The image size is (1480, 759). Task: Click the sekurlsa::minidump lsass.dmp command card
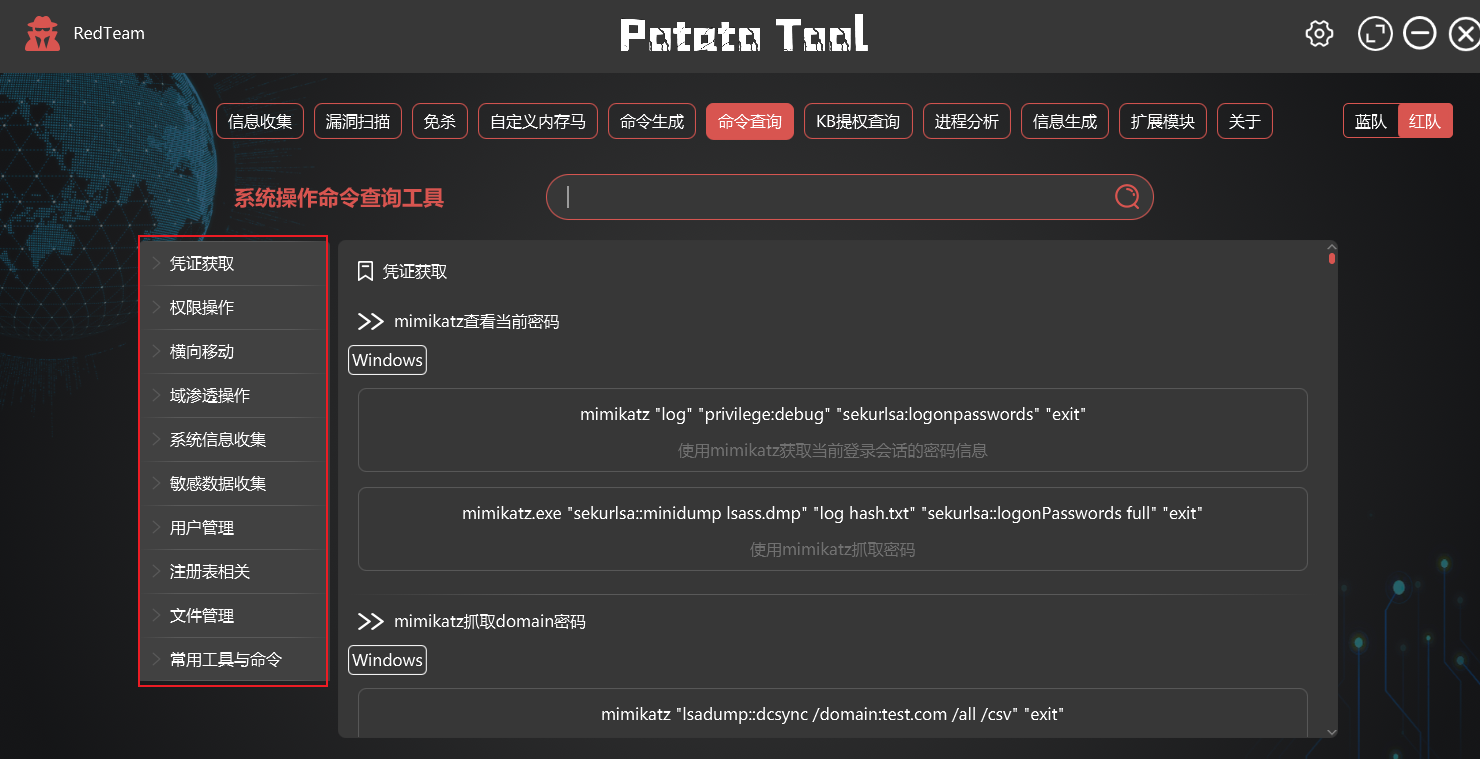tap(833, 529)
